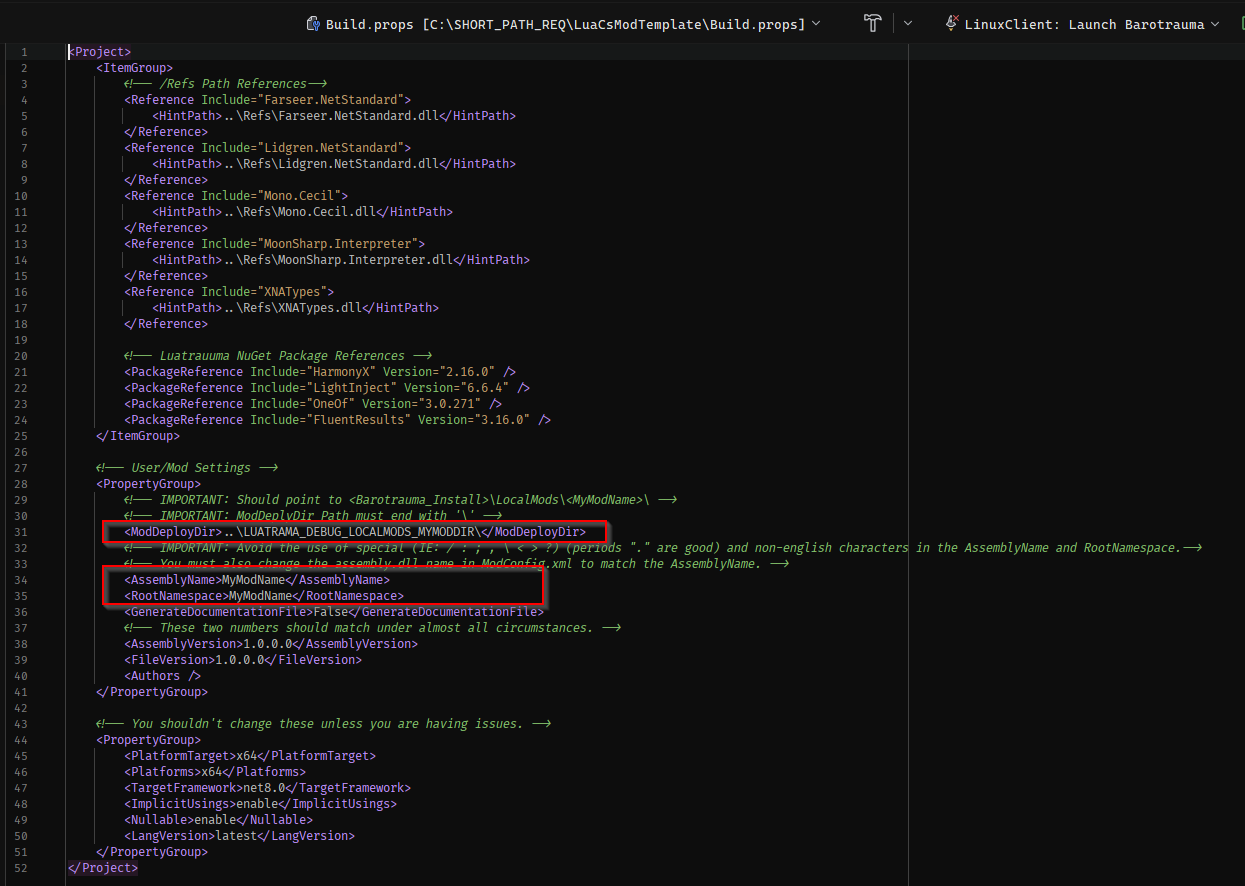The height and width of the screenshot is (886, 1245).
Task: Click the LangVersion latest line
Action: coord(239,835)
